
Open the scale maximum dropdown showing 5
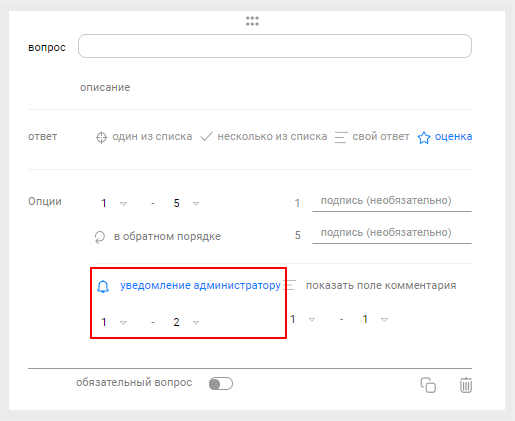coord(186,203)
